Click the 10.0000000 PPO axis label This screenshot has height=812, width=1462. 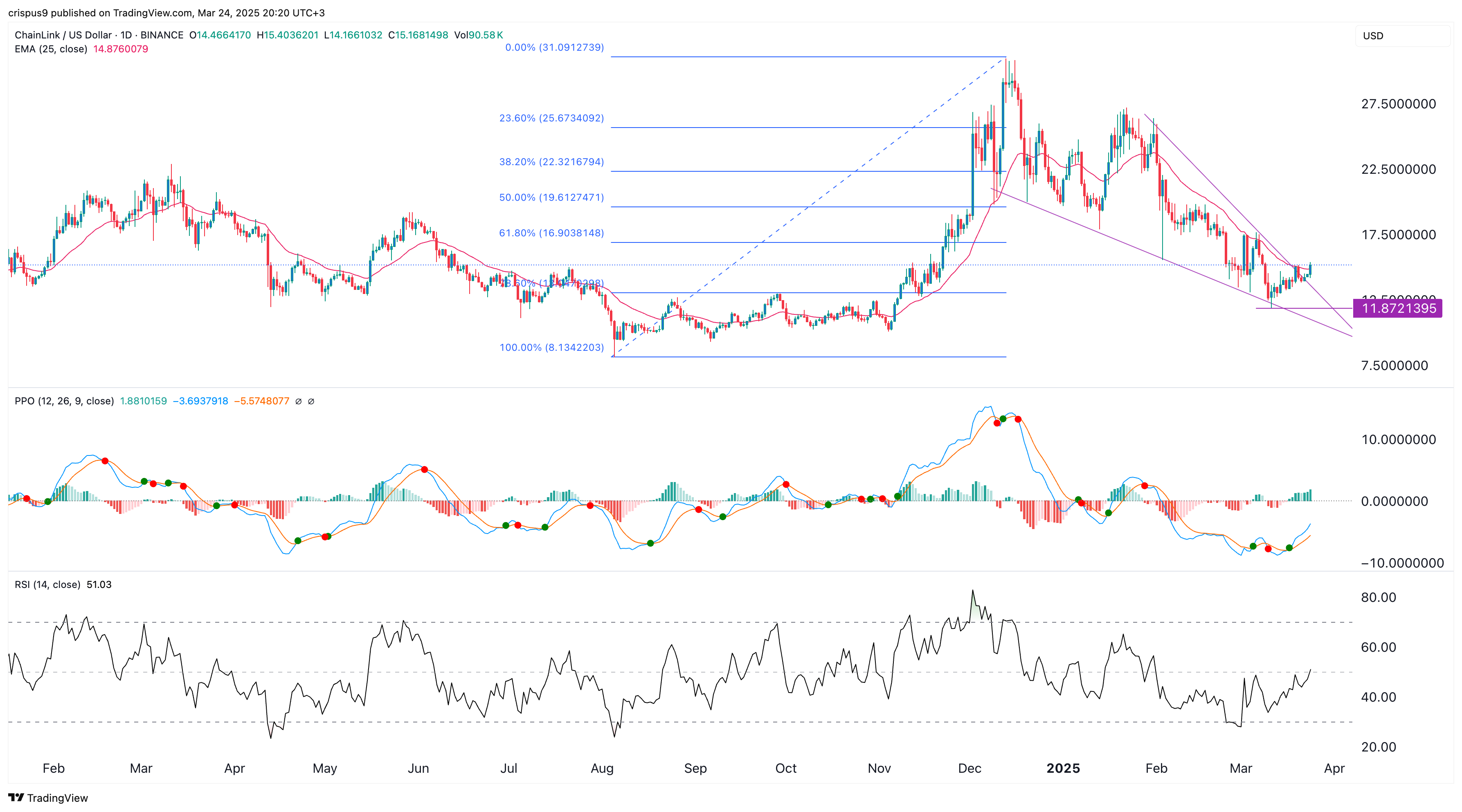click(x=1399, y=440)
